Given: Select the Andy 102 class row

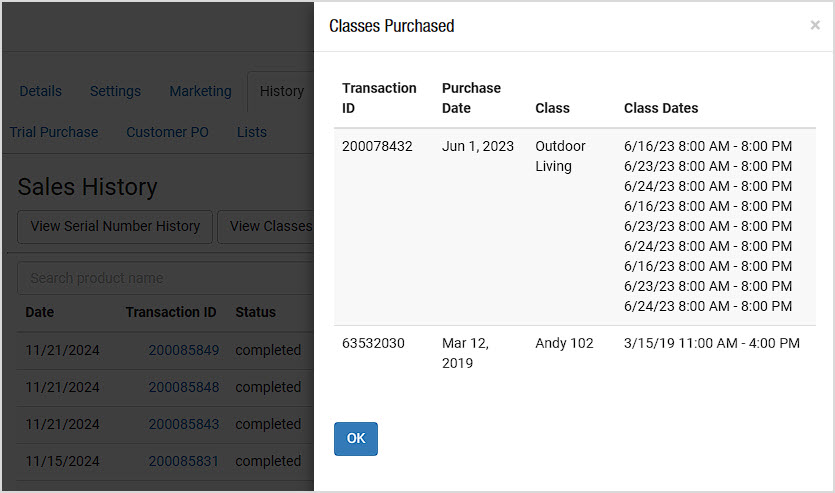Looking at the screenshot, I should [575, 353].
